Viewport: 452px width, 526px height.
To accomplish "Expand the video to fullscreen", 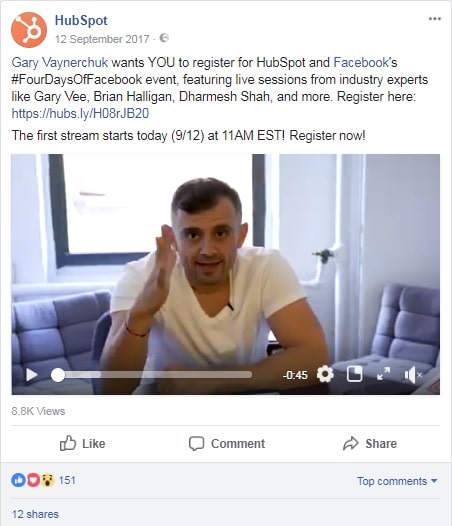I will 384,374.
